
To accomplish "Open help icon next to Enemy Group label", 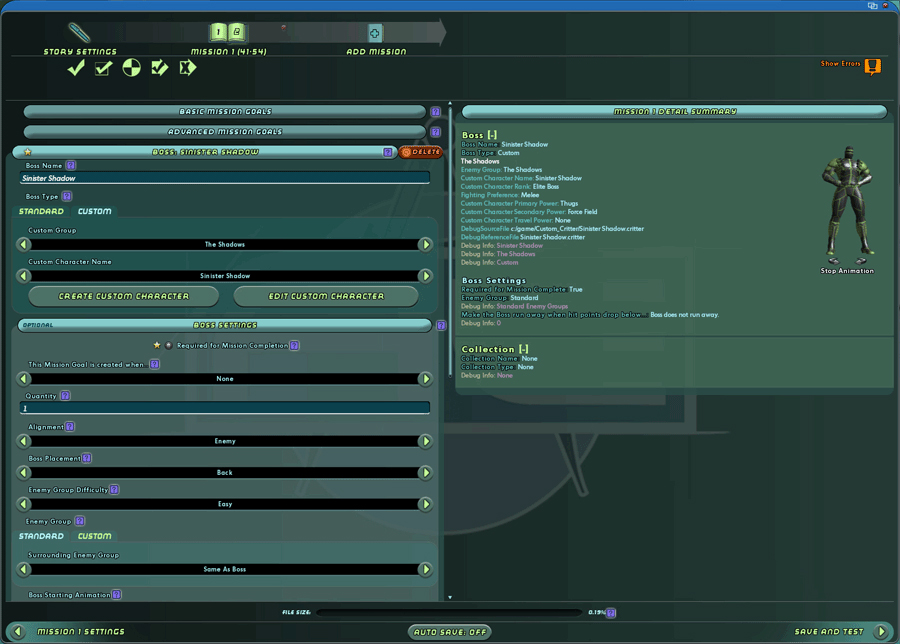I will click(x=80, y=521).
